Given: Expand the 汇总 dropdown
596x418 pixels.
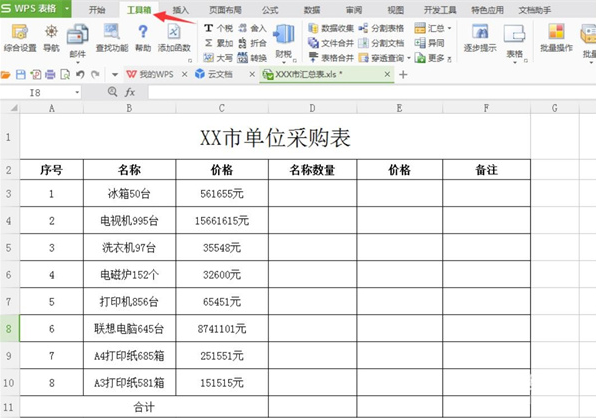Looking at the screenshot, I should [x=449, y=28].
